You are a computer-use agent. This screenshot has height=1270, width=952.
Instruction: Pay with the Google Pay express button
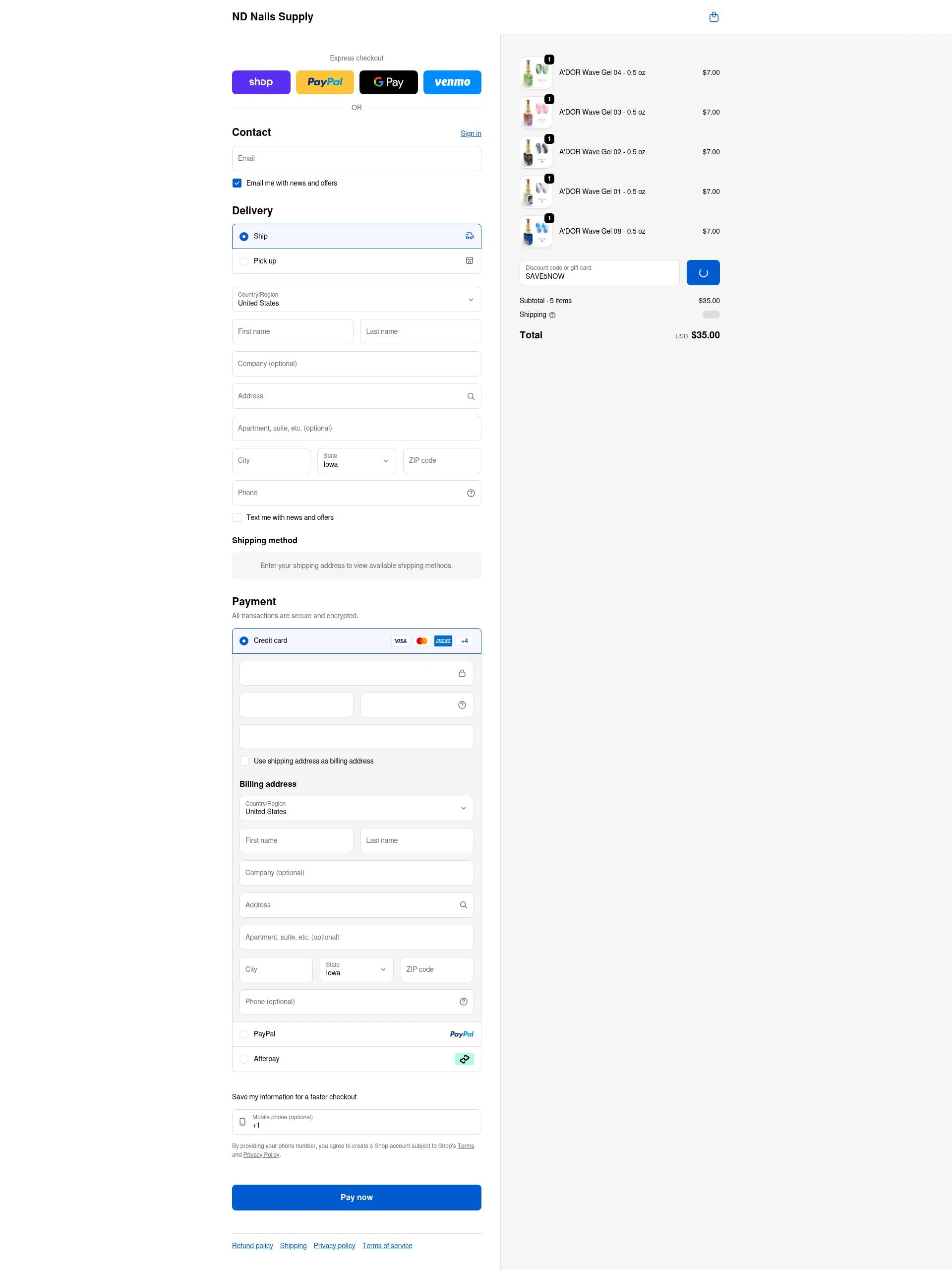coord(389,82)
